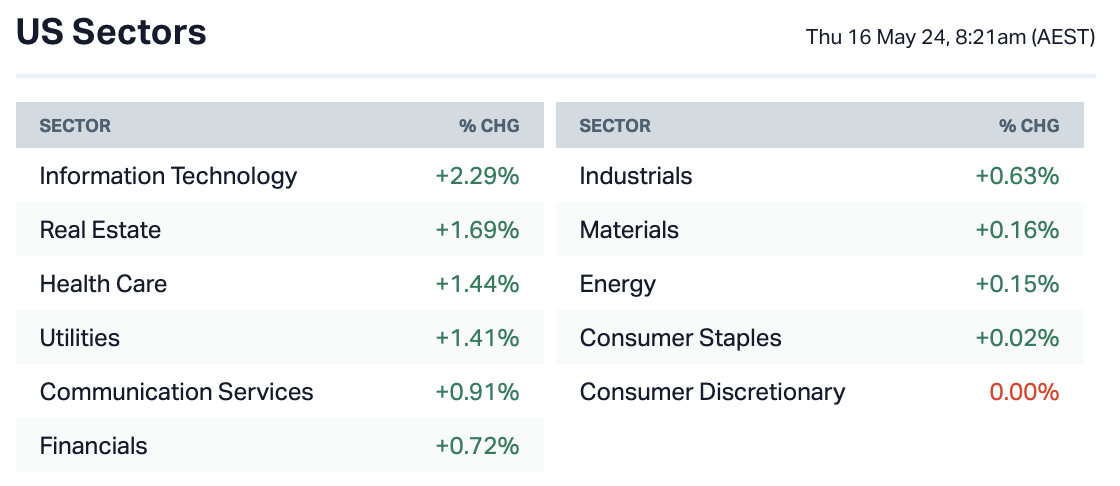Click the Industrials sector name
This screenshot has width=1120, height=486.
click(x=636, y=176)
